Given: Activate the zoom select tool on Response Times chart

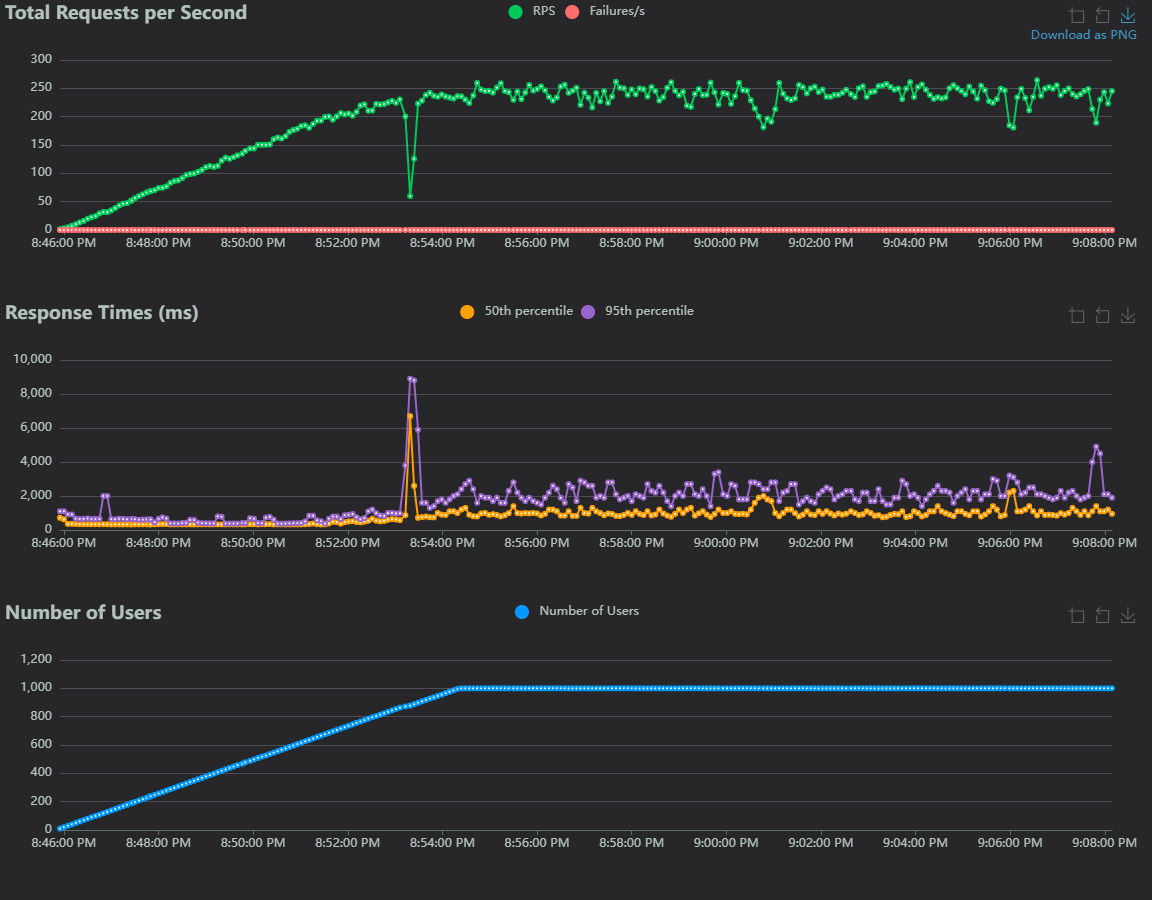Looking at the screenshot, I should (x=1077, y=315).
